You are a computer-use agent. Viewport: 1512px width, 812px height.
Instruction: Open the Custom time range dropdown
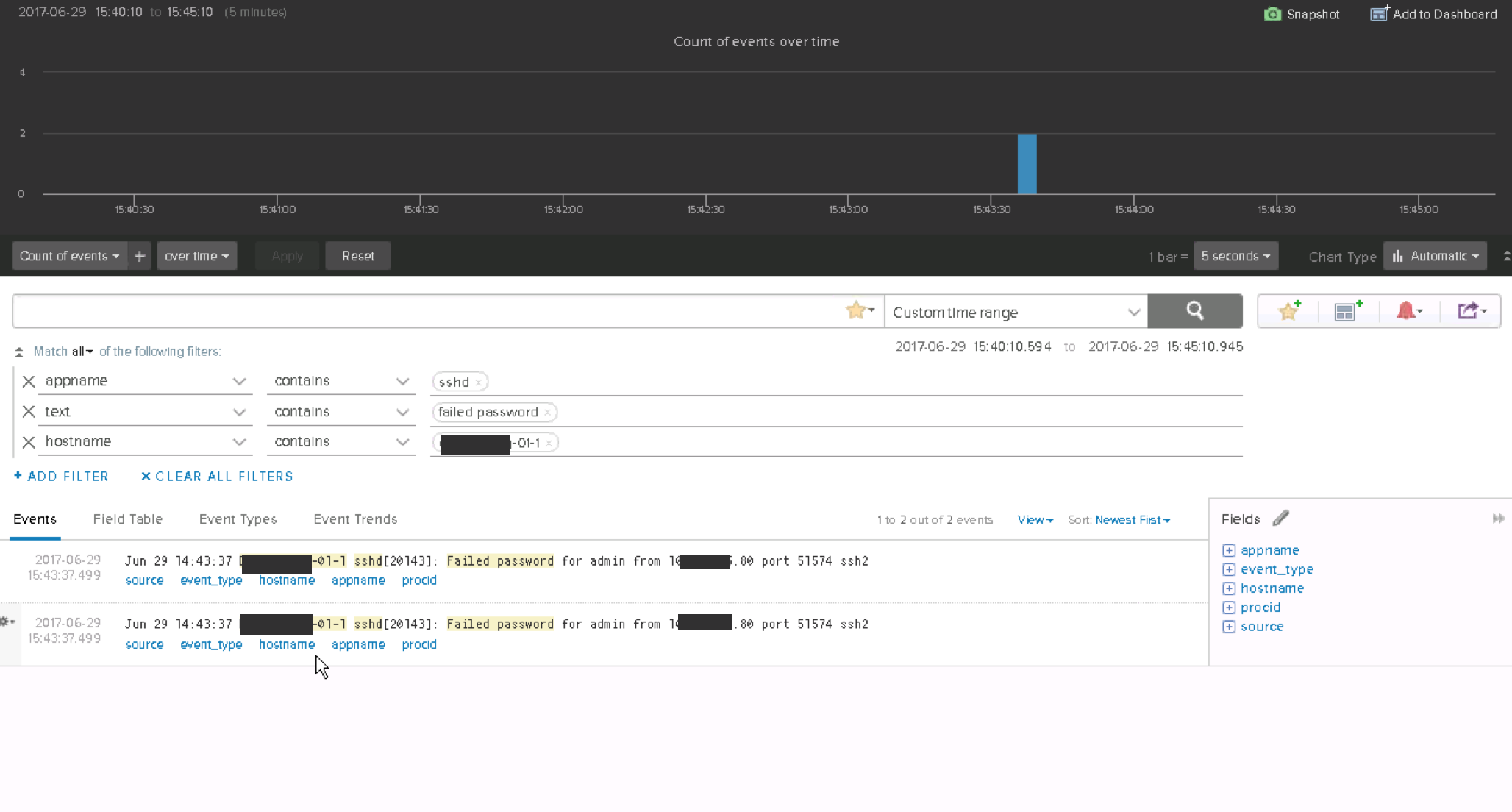tap(1015, 312)
